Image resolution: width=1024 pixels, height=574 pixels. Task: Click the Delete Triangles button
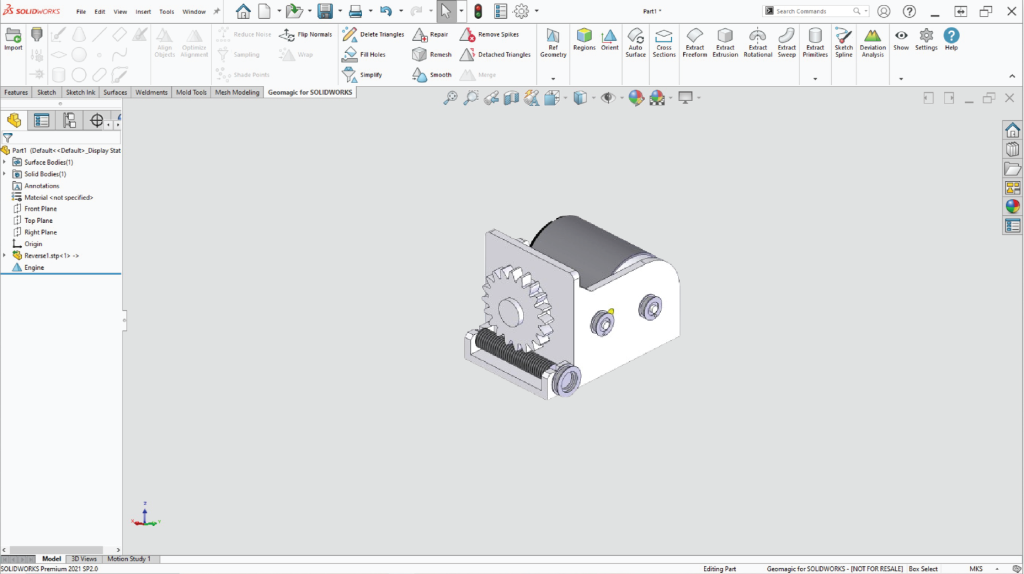click(x=374, y=34)
